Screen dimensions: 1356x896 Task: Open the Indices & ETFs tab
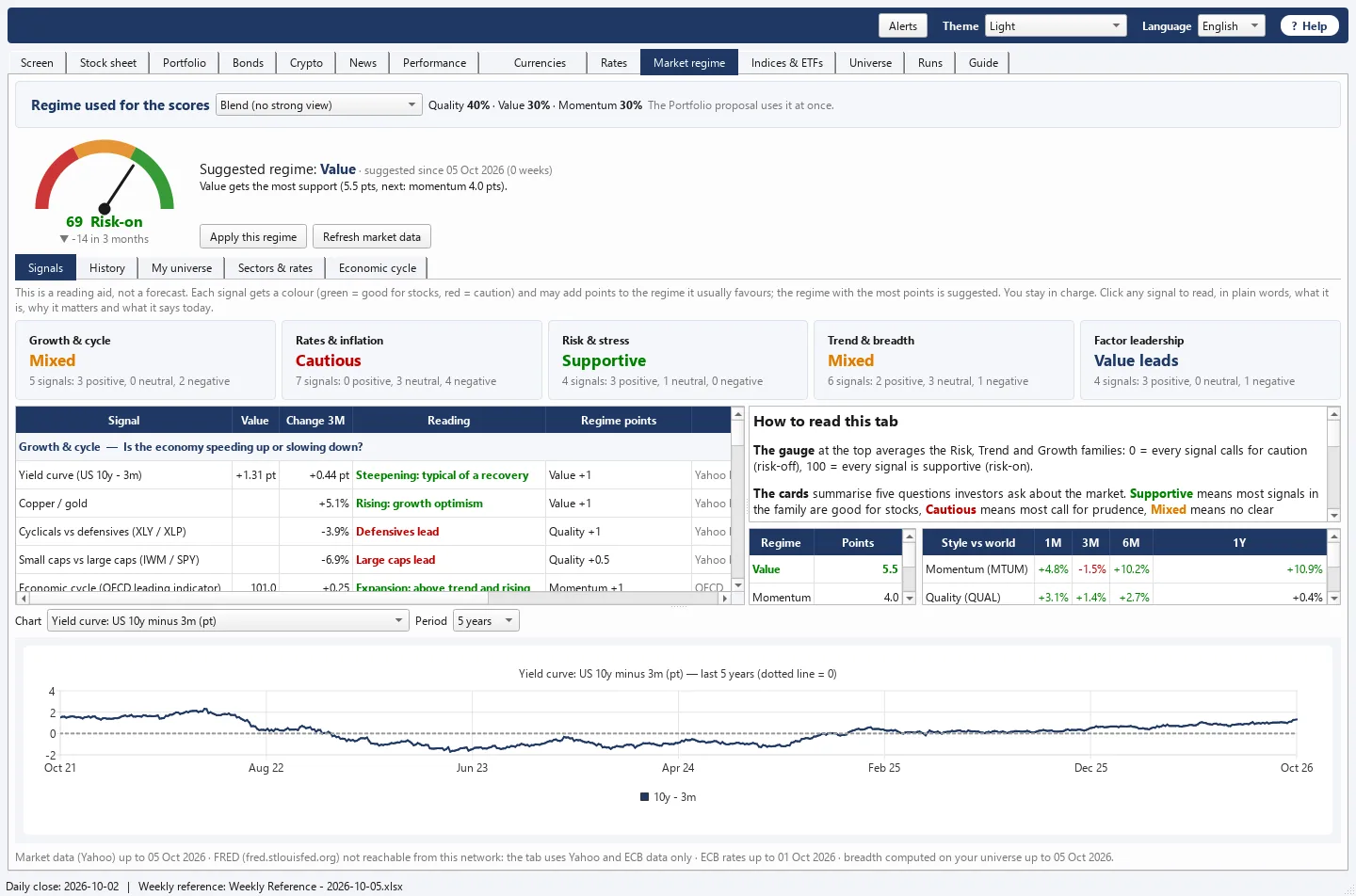coord(787,63)
